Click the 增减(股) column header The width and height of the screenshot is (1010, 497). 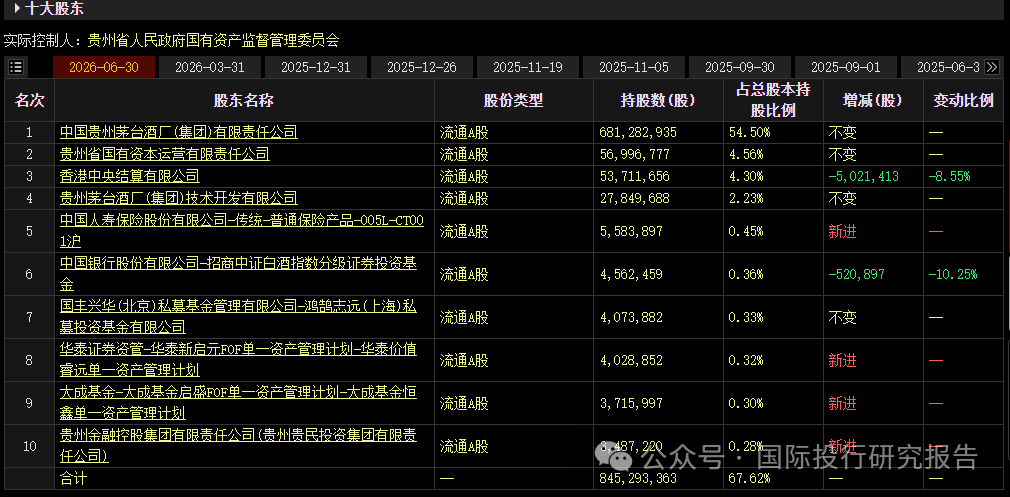click(x=873, y=100)
